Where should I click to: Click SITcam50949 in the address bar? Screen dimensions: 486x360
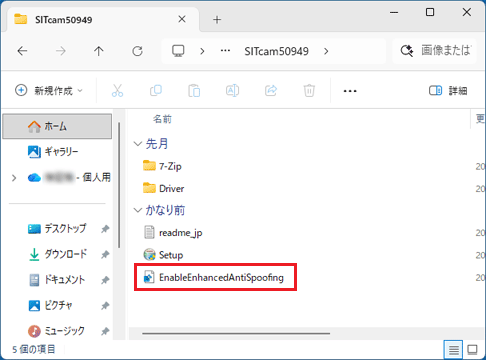click(276, 51)
